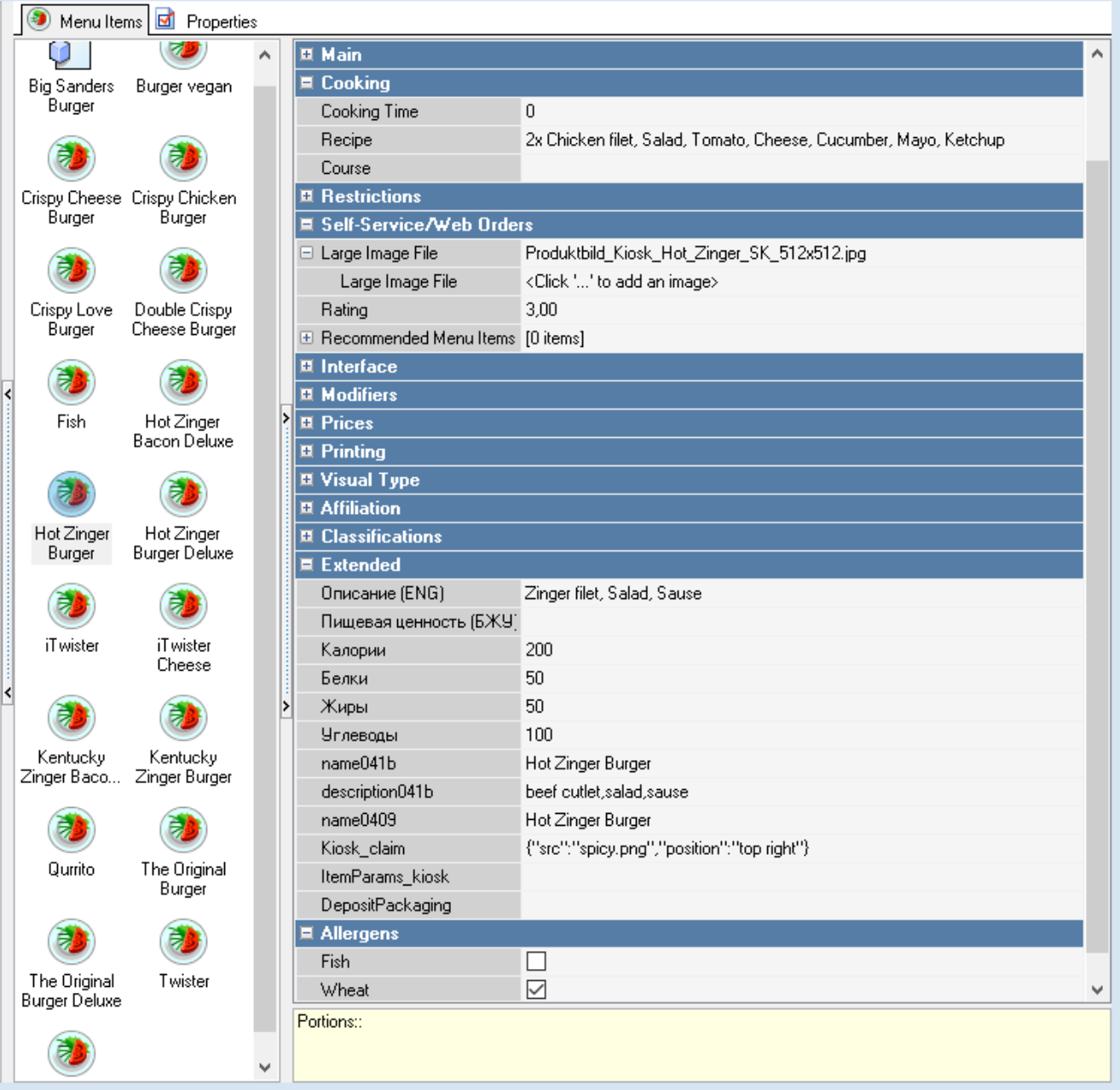Expand the Recommended Menu Items row

(x=307, y=337)
